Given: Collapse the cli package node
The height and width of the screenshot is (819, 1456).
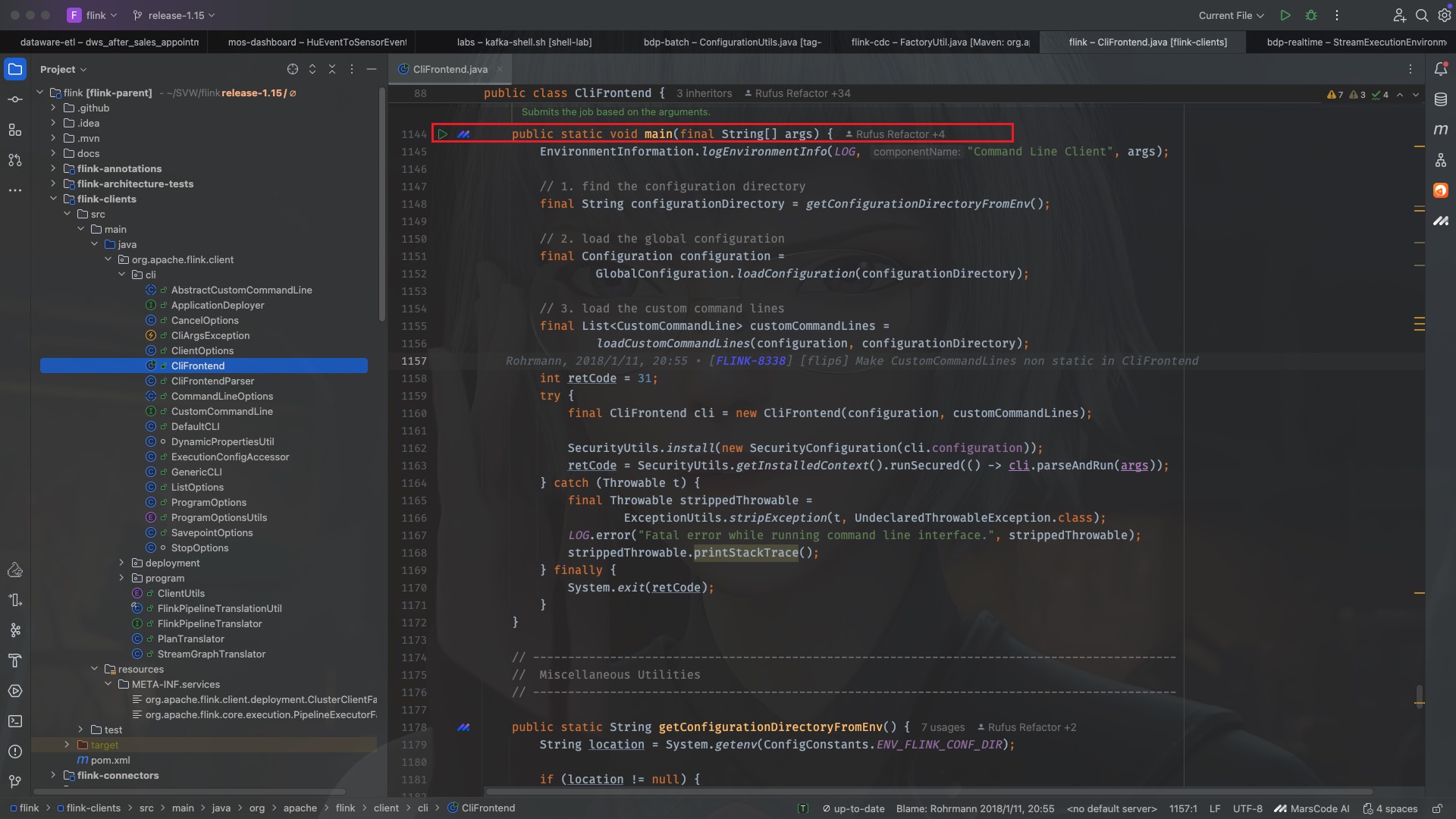Looking at the screenshot, I should (x=121, y=275).
